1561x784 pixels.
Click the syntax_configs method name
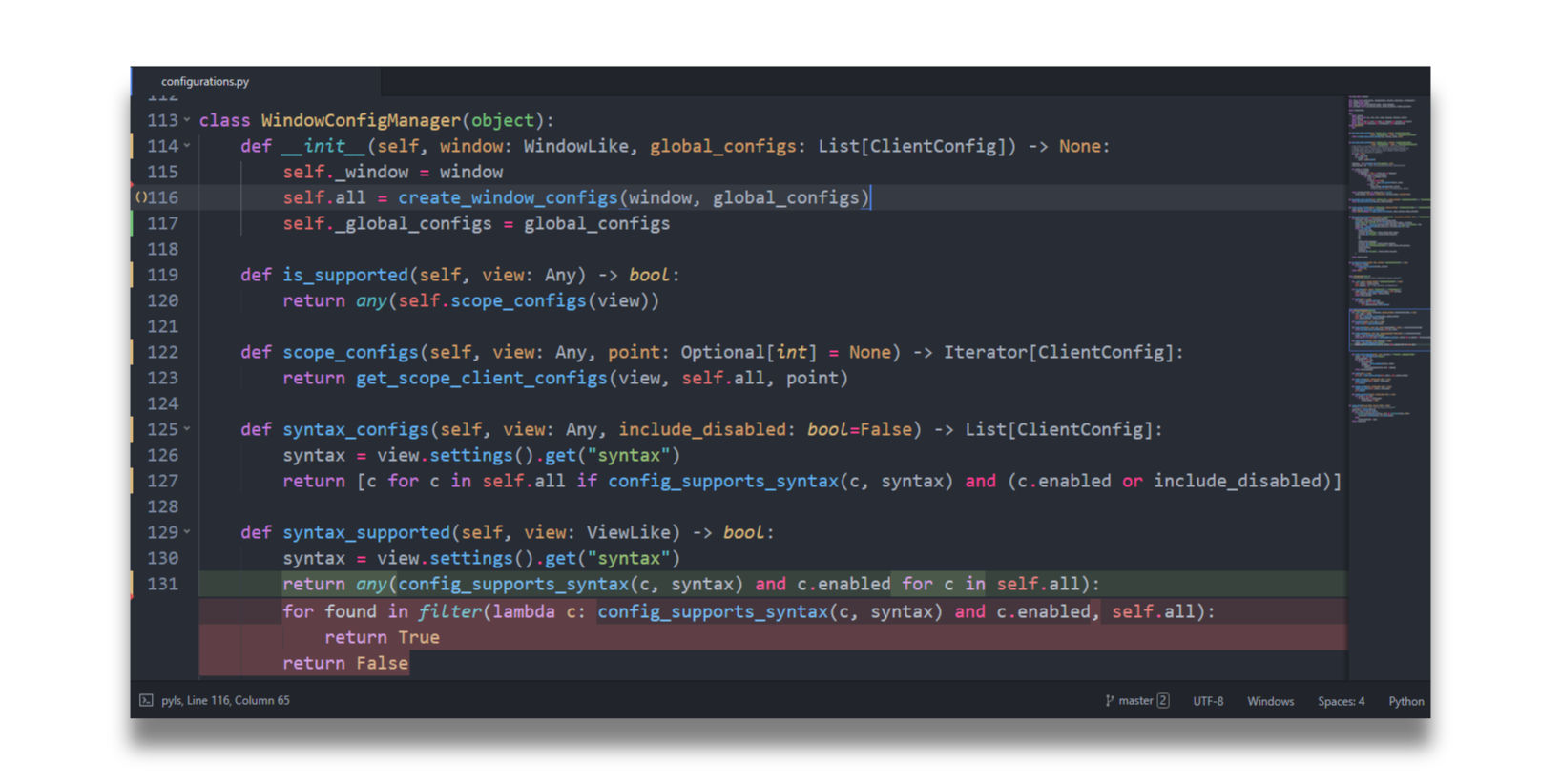pos(356,429)
